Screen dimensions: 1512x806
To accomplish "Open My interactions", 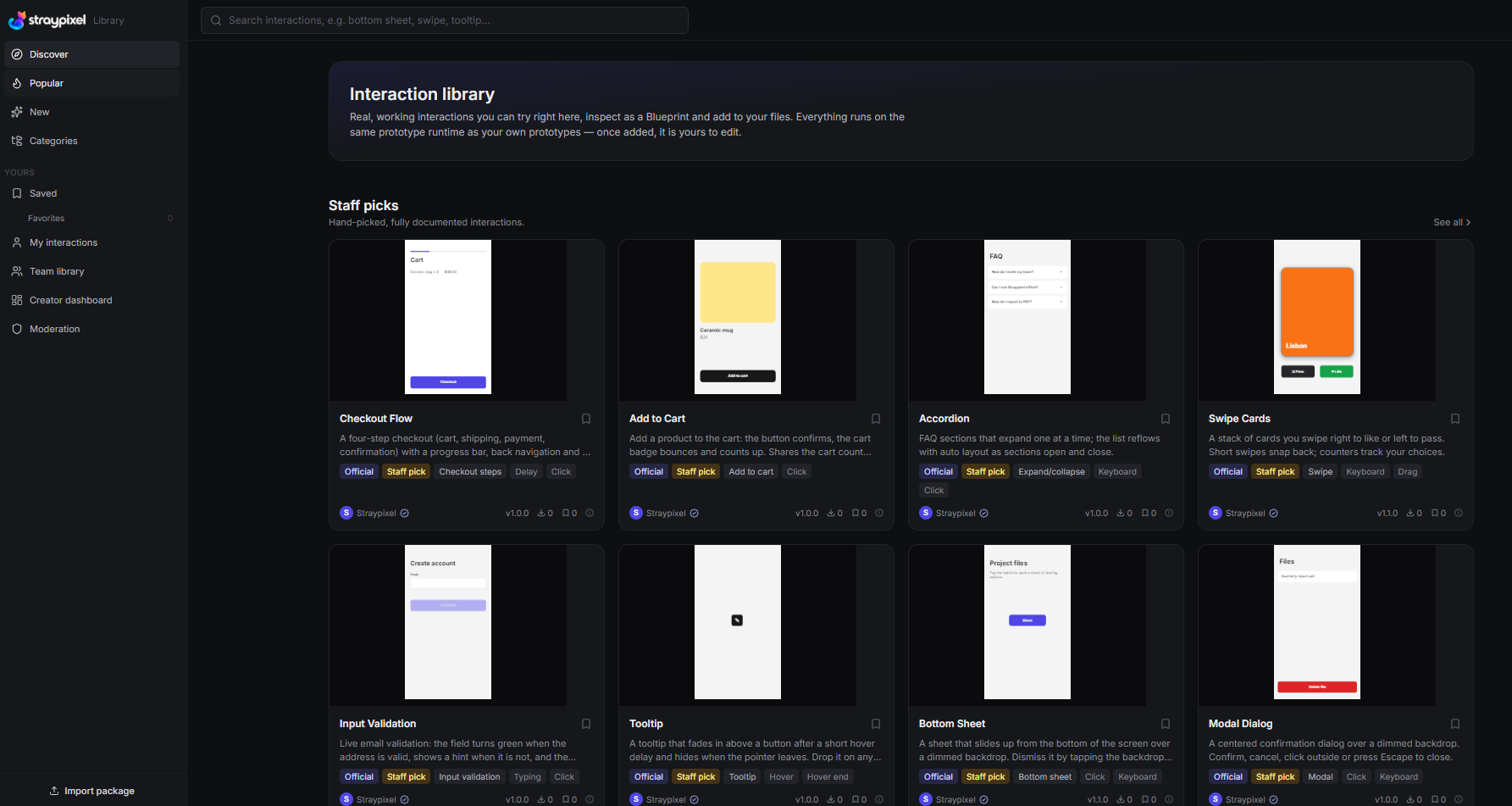I will [x=91, y=242].
